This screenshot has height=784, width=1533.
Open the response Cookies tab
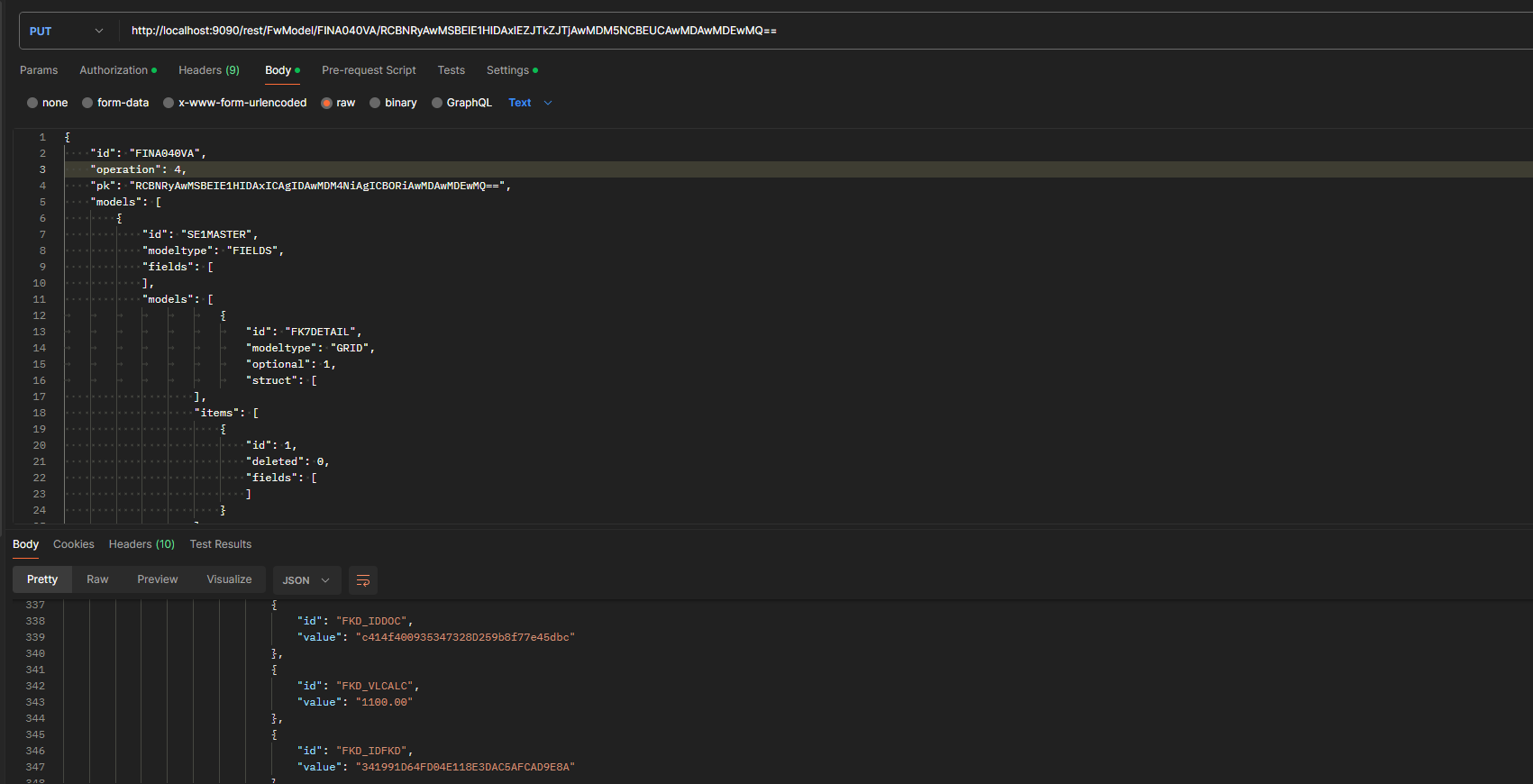coord(73,544)
